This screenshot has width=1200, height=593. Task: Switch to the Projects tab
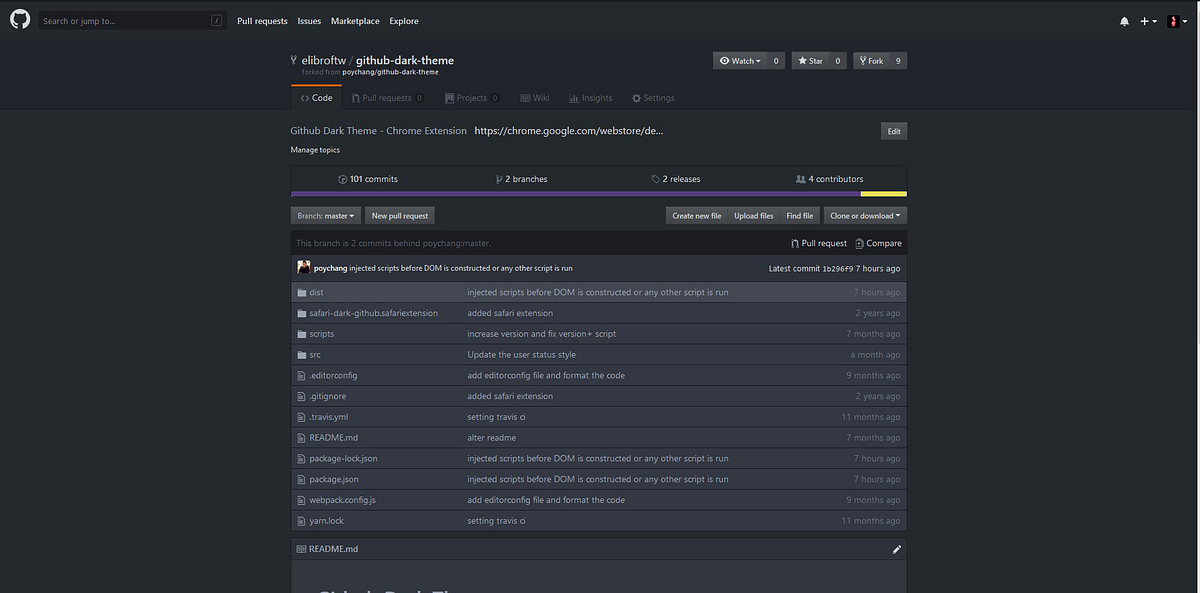472,98
